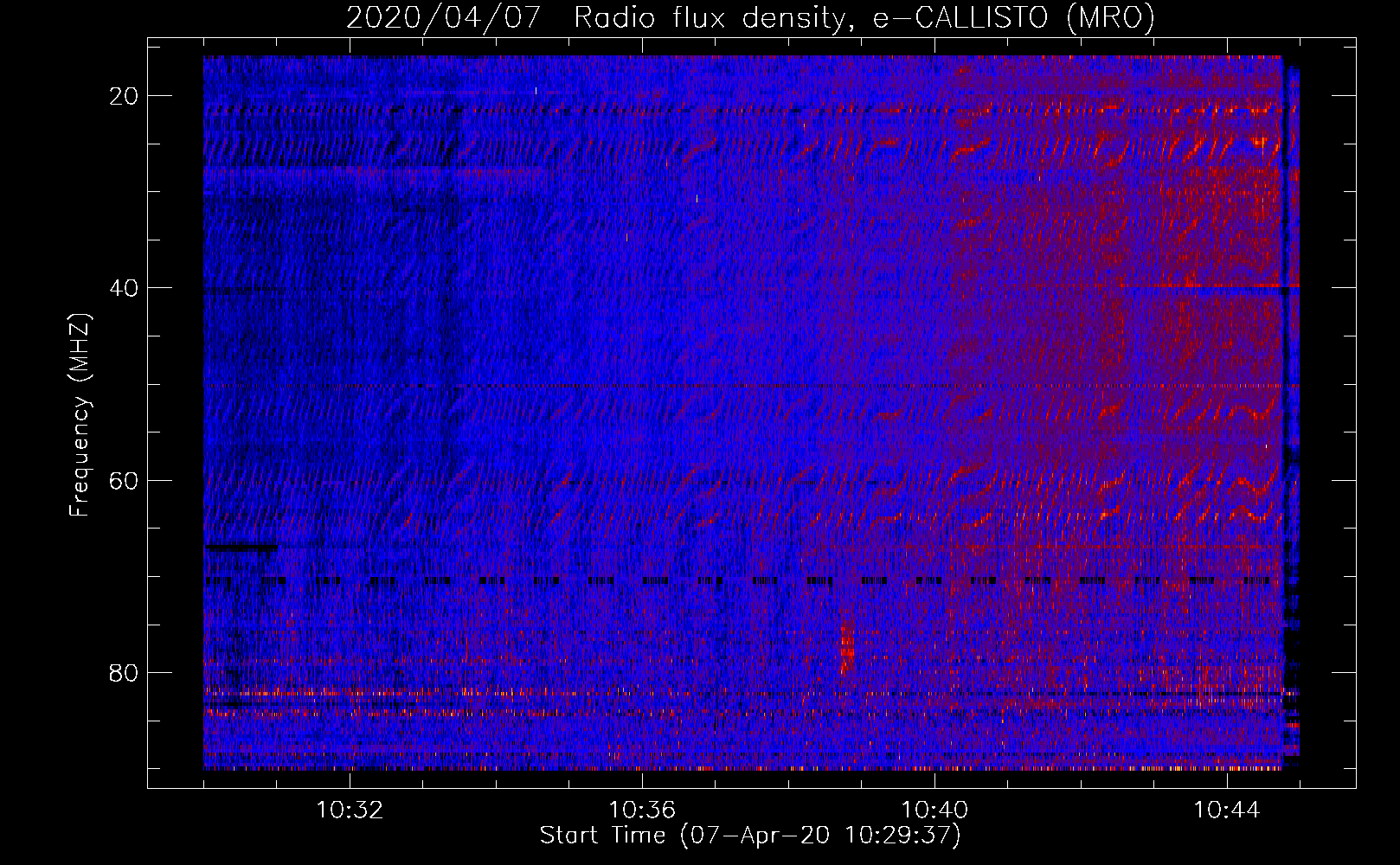Click the 10:32 time tick label
This screenshot has width=1400, height=865.
[x=350, y=811]
